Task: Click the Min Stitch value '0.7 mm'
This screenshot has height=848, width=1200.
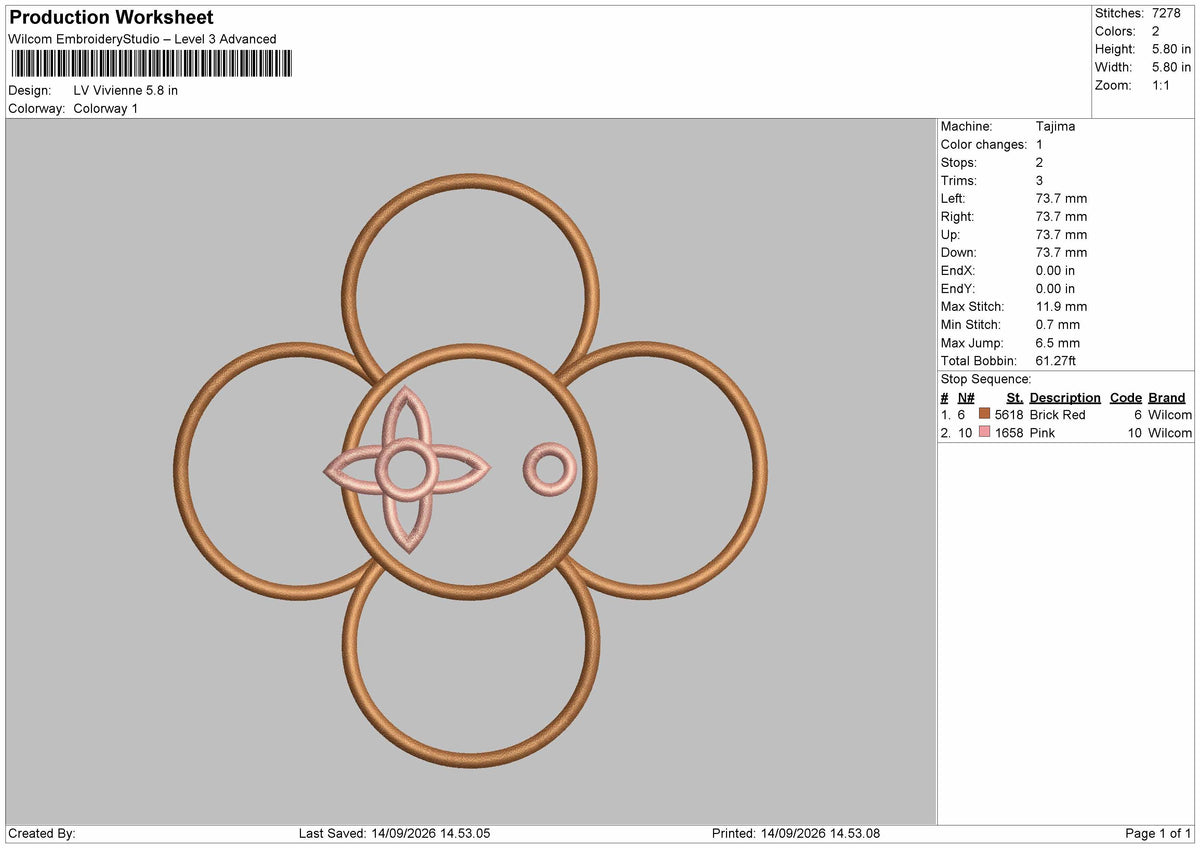Action: (1058, 324)
